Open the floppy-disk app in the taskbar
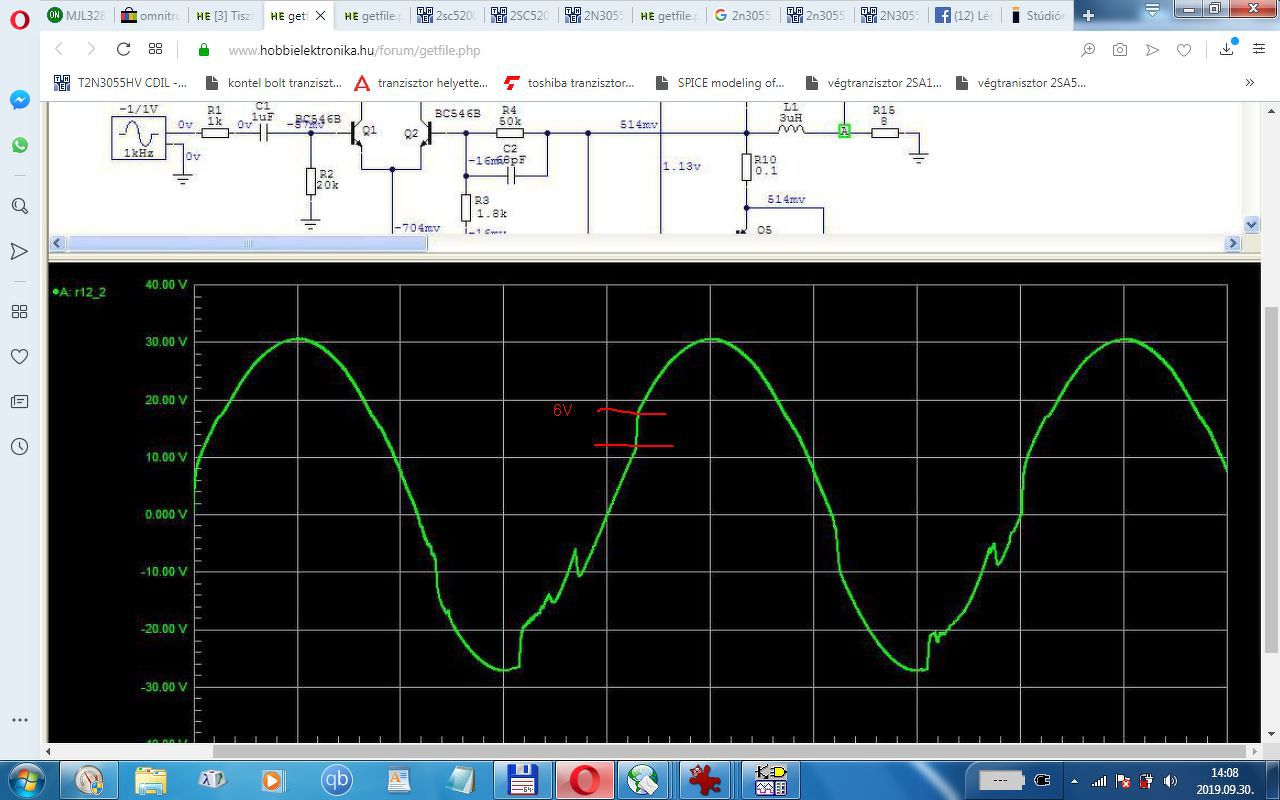This screenshot has height=800, width=1280. (522, 779)
